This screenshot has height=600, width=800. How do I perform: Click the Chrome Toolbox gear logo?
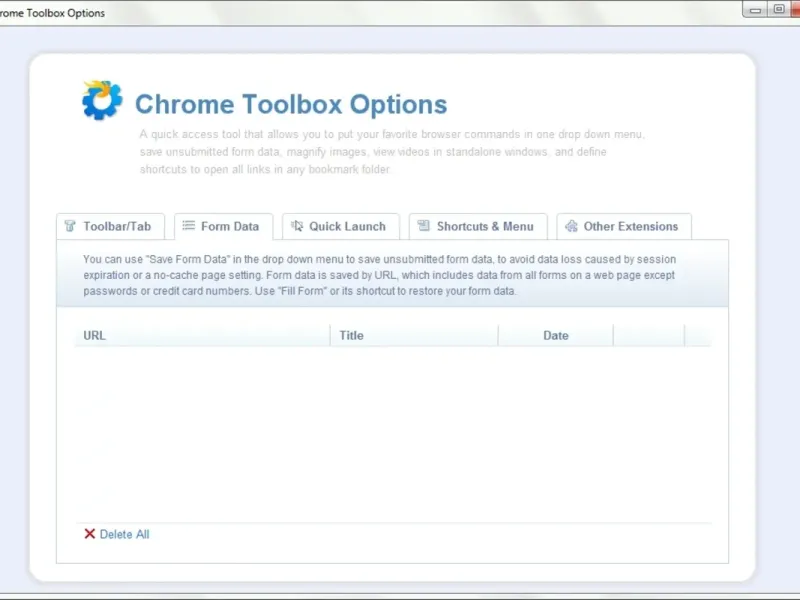point(102,100)
